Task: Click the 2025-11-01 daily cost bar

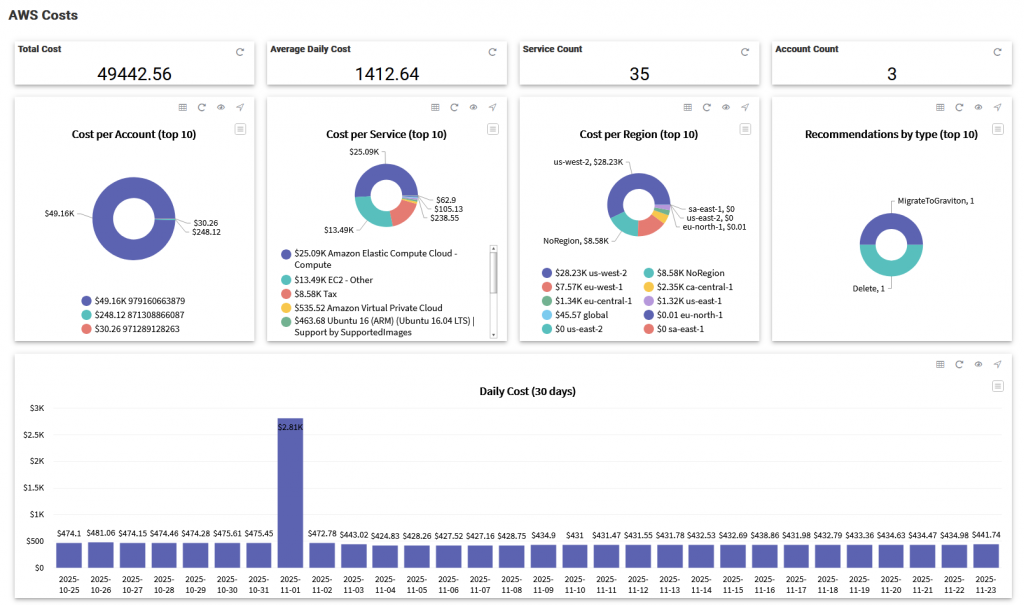Action: click(x=290, y=493)
